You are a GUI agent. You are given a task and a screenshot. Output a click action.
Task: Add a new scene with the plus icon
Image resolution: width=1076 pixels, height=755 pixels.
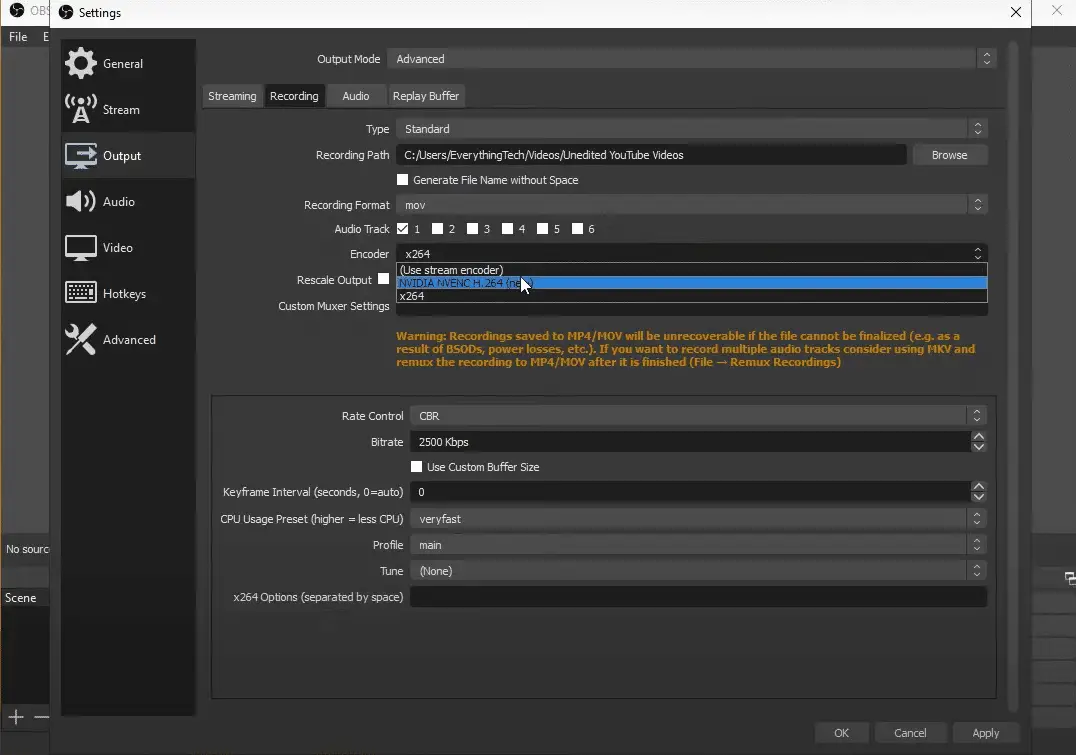click(14, 717)
